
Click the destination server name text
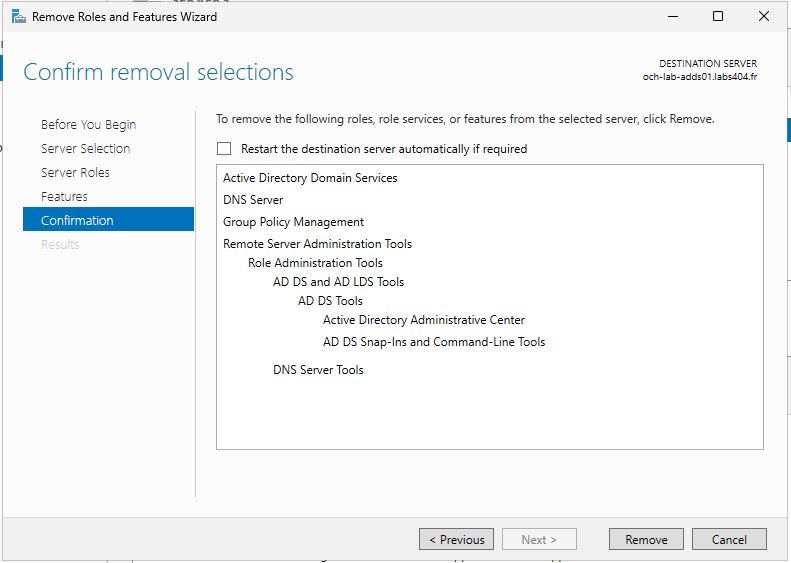[700, 77]
